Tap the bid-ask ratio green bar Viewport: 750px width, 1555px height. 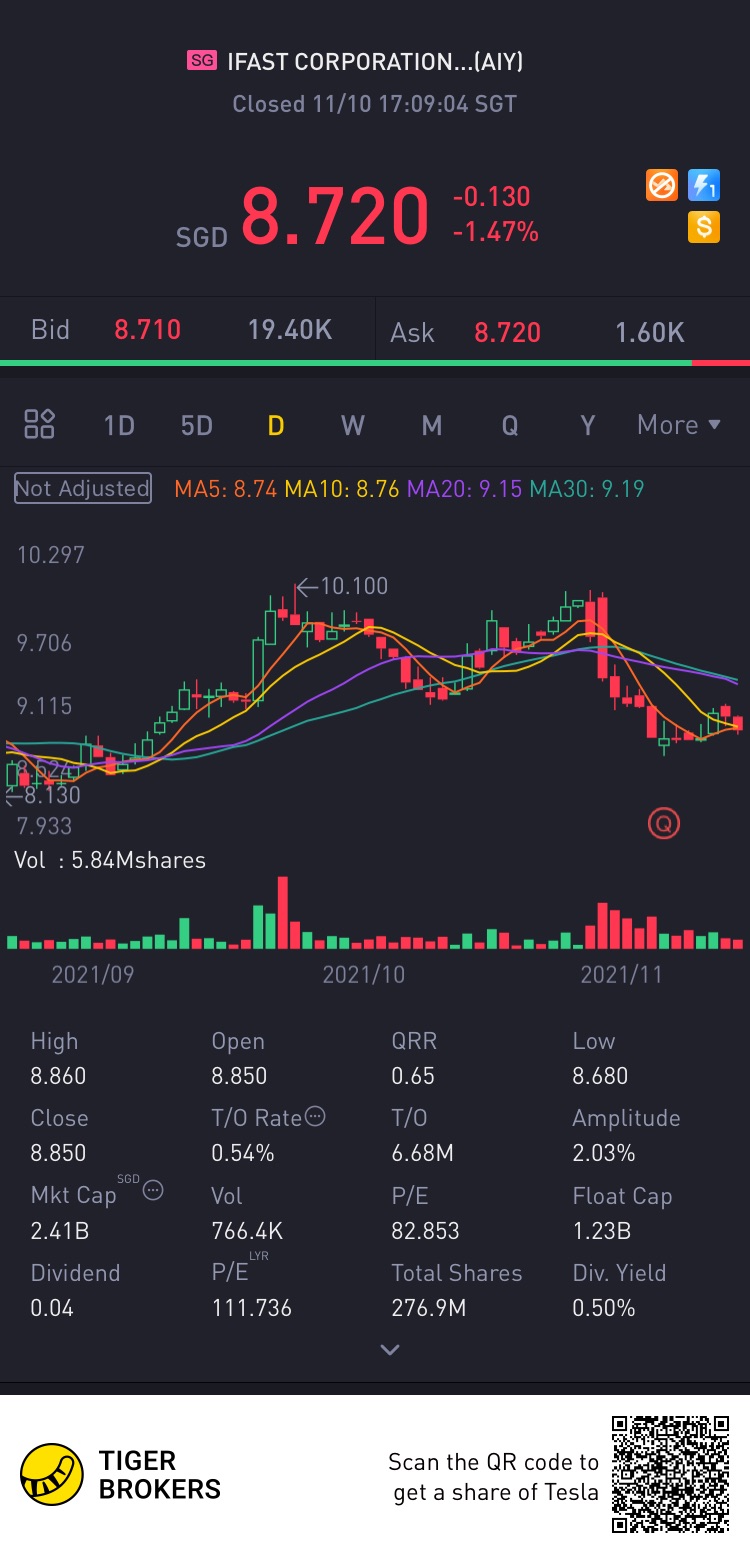pos(346,363)
